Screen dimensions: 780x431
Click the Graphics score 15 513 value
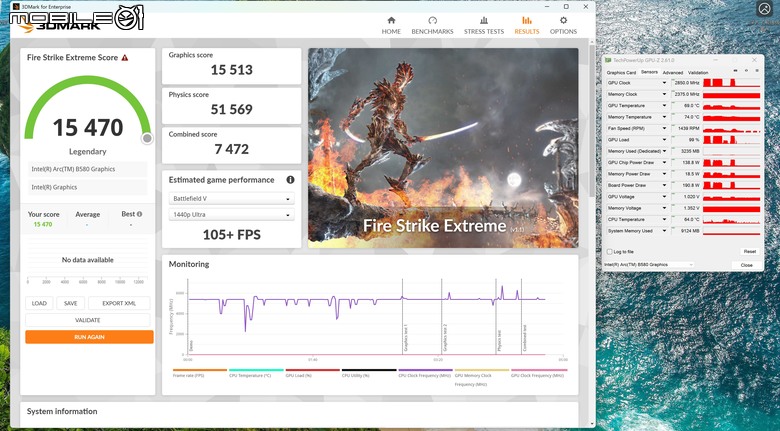click(231, 70)
